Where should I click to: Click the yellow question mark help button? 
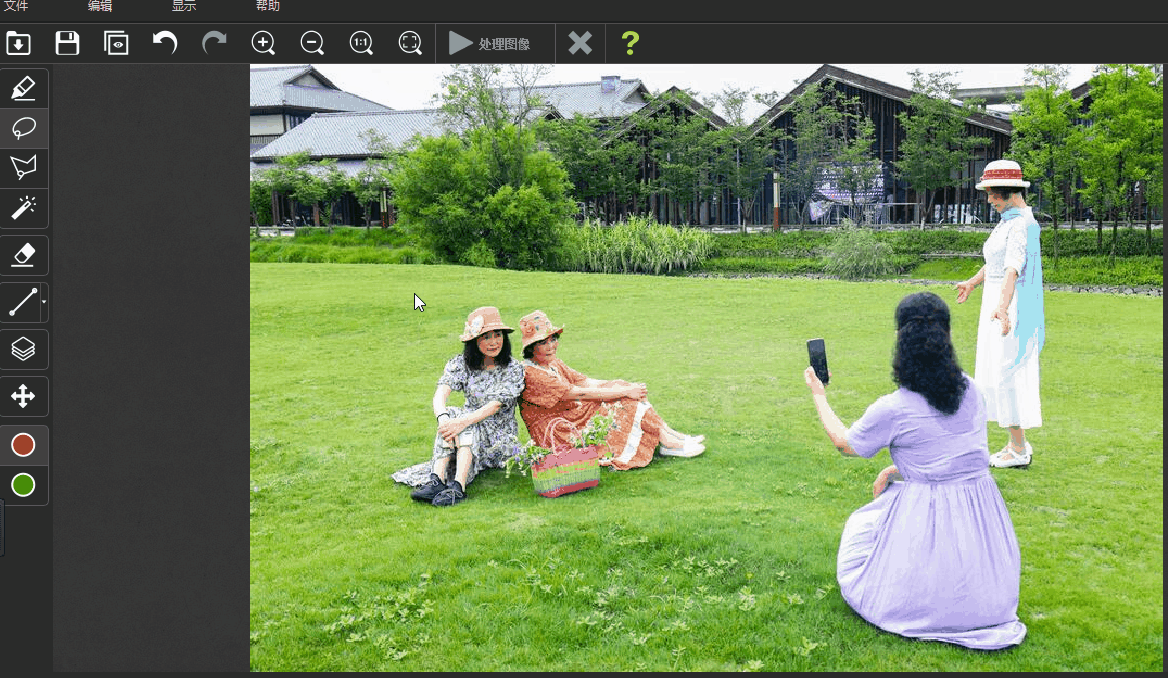[630, 43]
